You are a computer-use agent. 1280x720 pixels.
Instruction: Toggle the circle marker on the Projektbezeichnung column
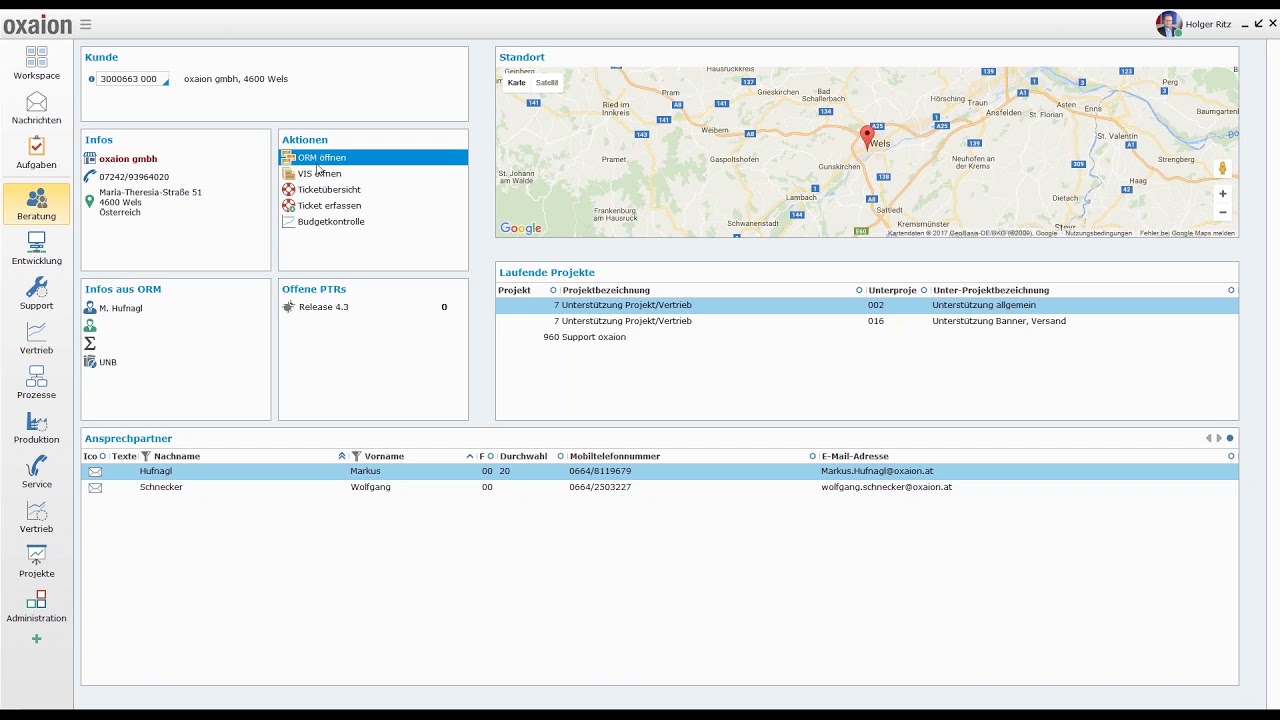click(x=859, y=290)
